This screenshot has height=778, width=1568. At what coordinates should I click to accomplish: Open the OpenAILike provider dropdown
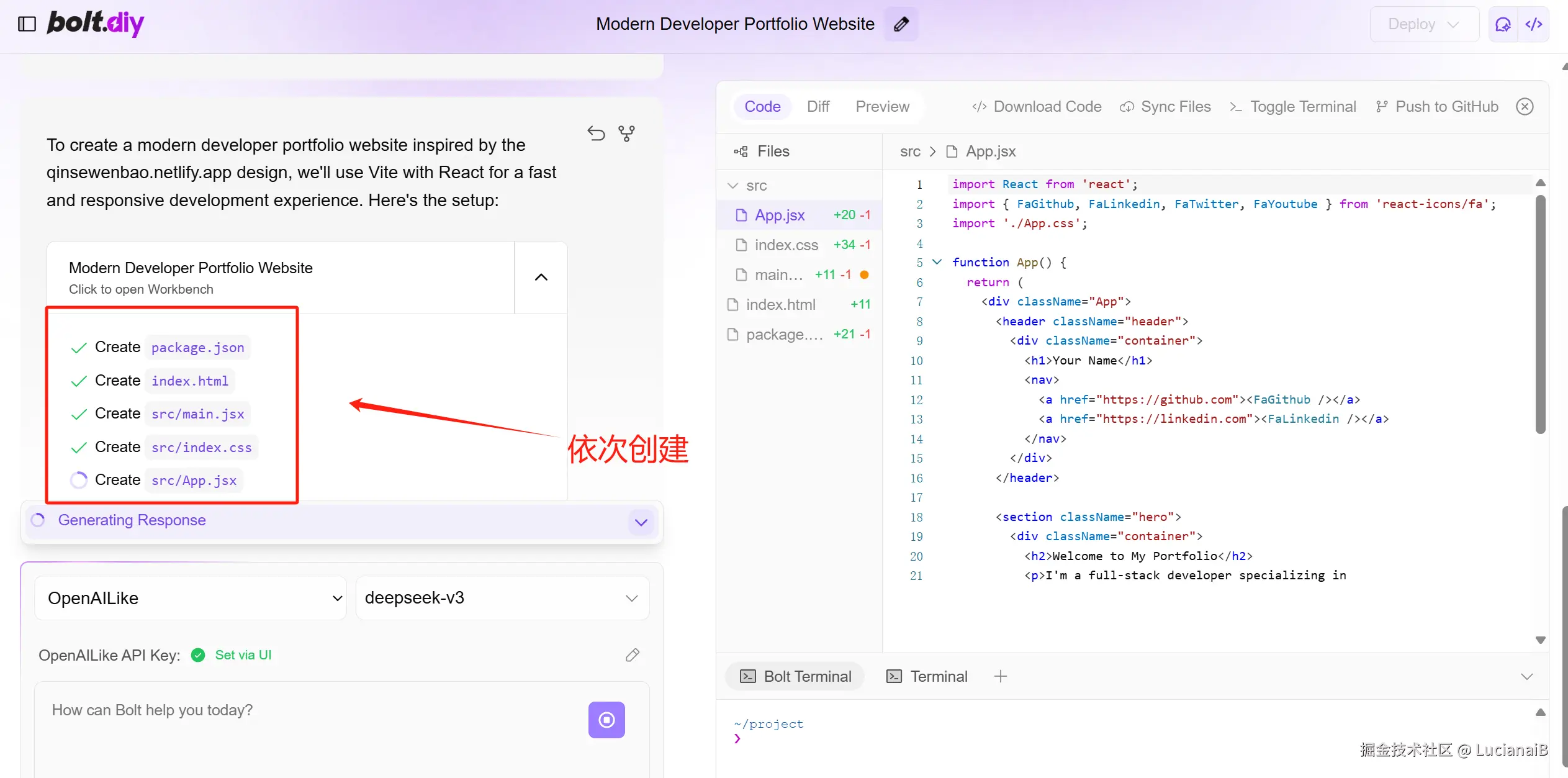190,598
